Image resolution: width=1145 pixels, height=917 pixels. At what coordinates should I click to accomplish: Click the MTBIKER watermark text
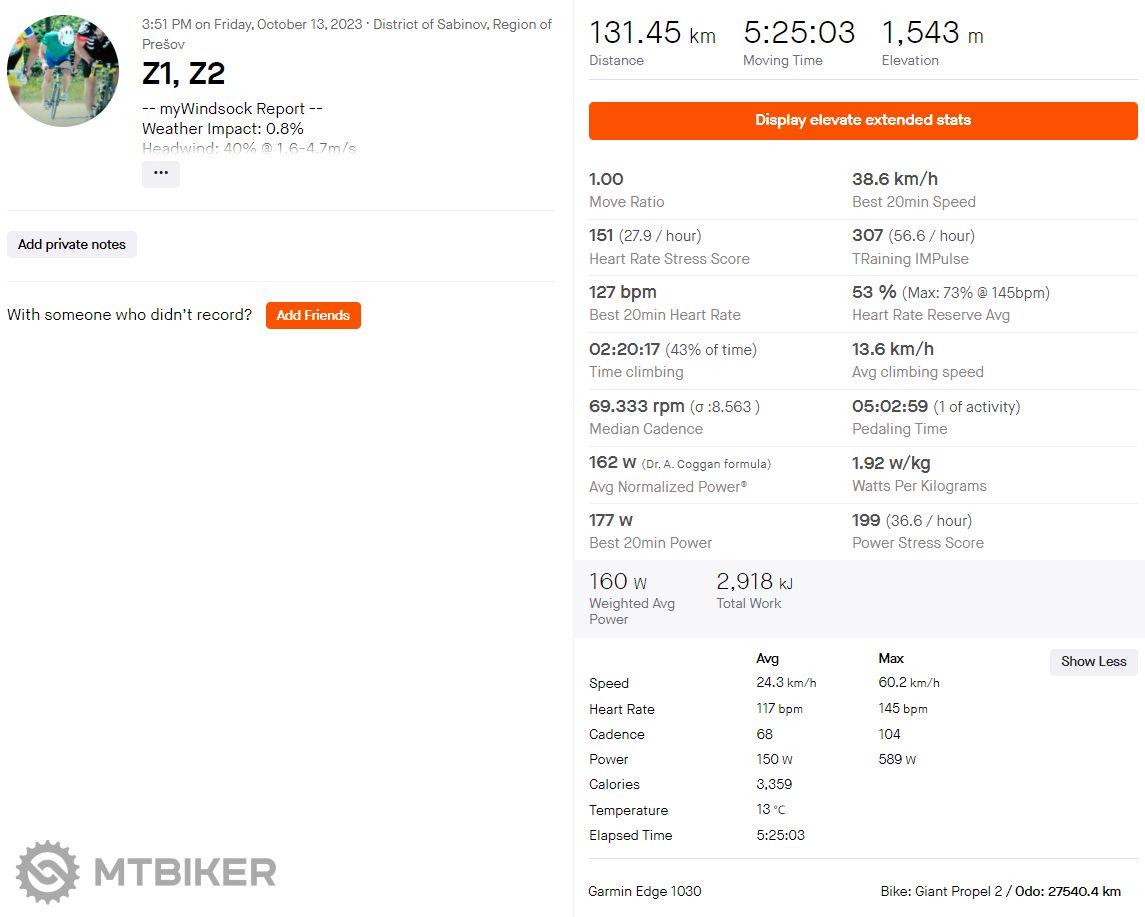[185, 872]
